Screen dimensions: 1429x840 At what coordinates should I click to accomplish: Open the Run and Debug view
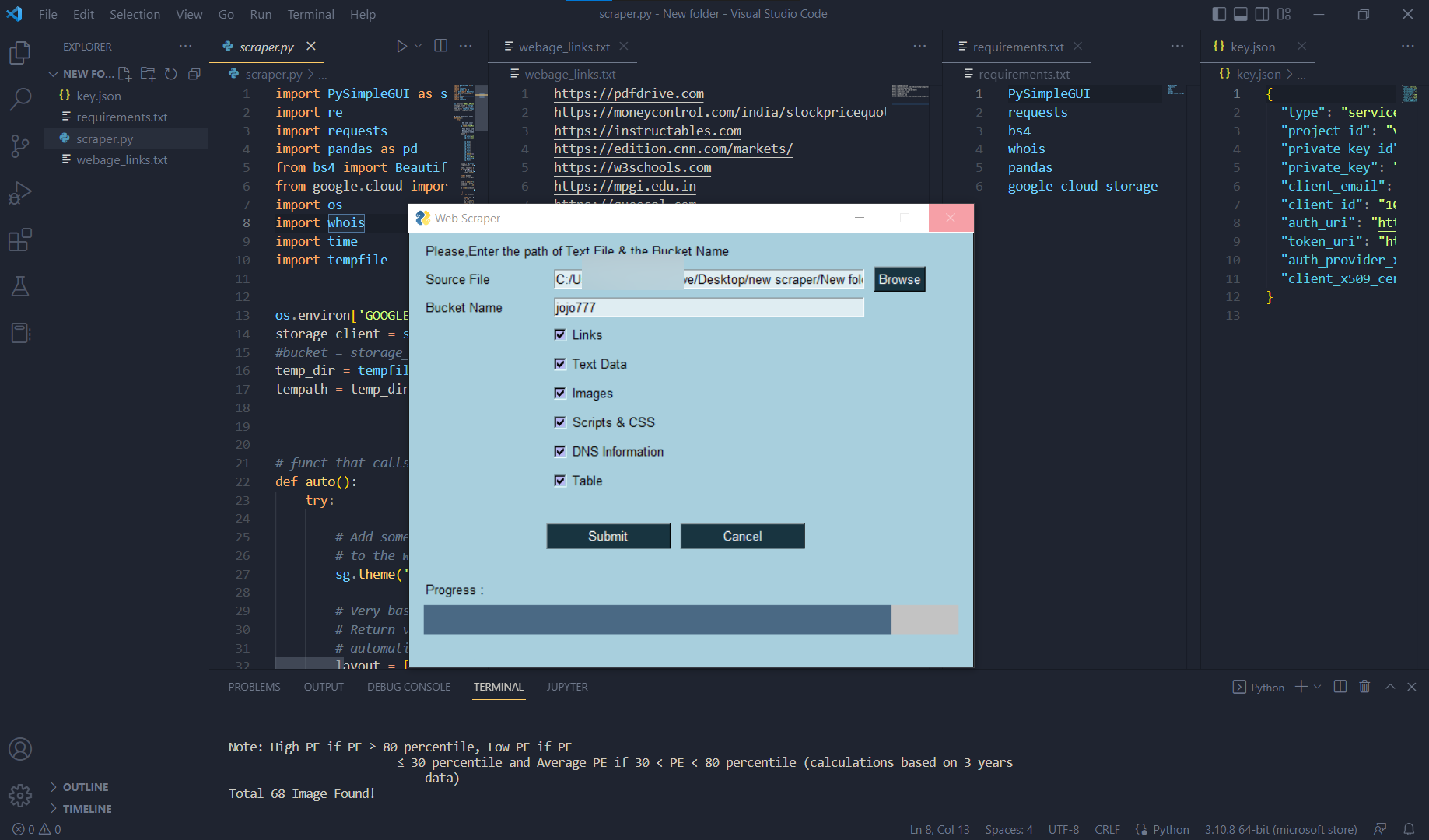pyautogui.click(x=20, y=193)
